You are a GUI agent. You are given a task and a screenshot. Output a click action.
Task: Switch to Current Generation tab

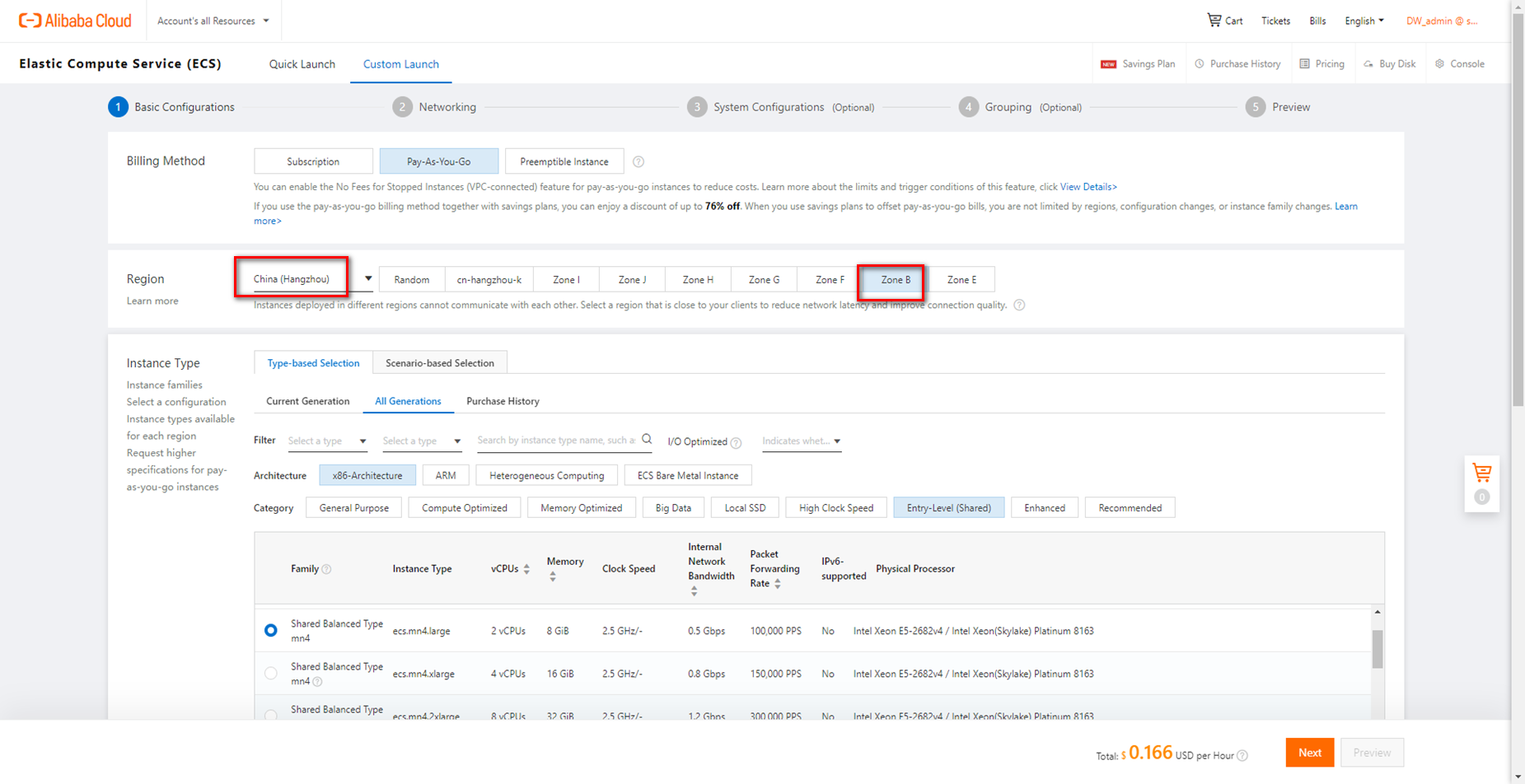point(308,401)
